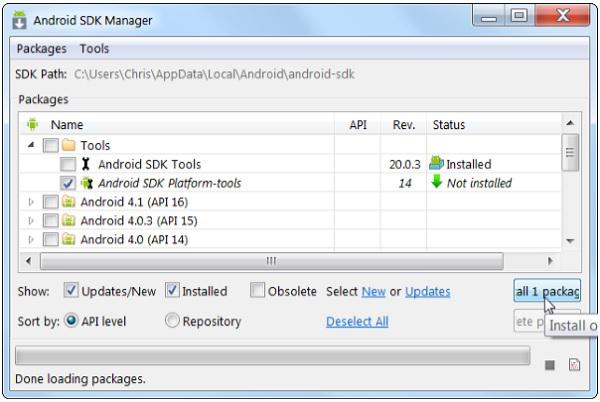Click the Deselect All link
Image resolution: width=600 pixels, height=402 pixels.
[357, 321]
